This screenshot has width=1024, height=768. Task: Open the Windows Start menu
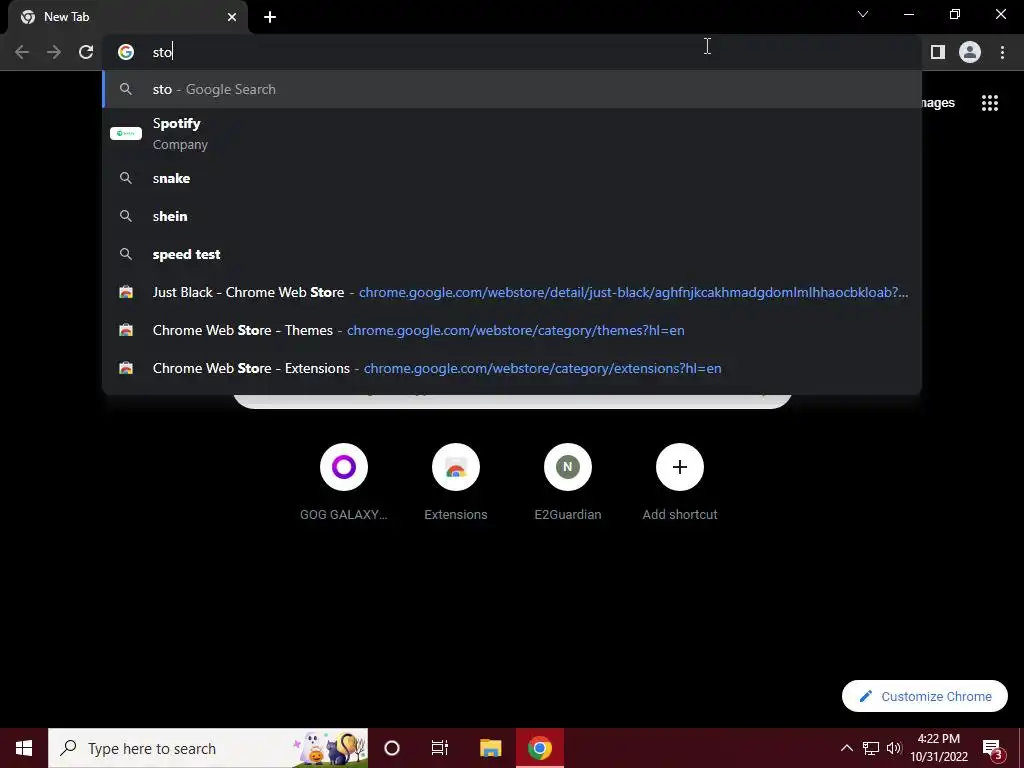(x=24, y=748)
